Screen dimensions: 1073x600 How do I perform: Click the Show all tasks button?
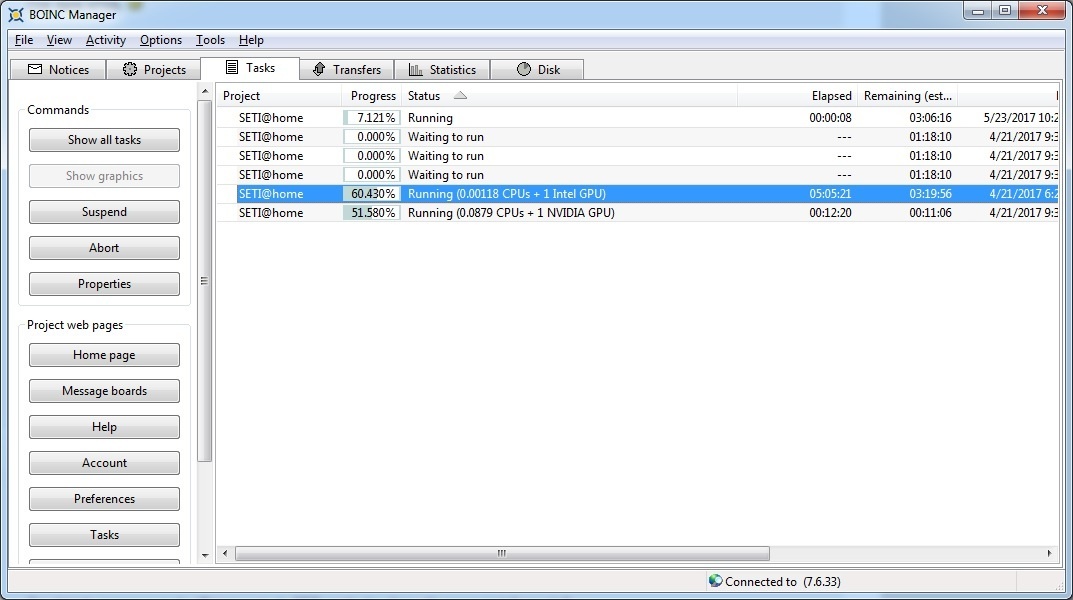point(104,140)
